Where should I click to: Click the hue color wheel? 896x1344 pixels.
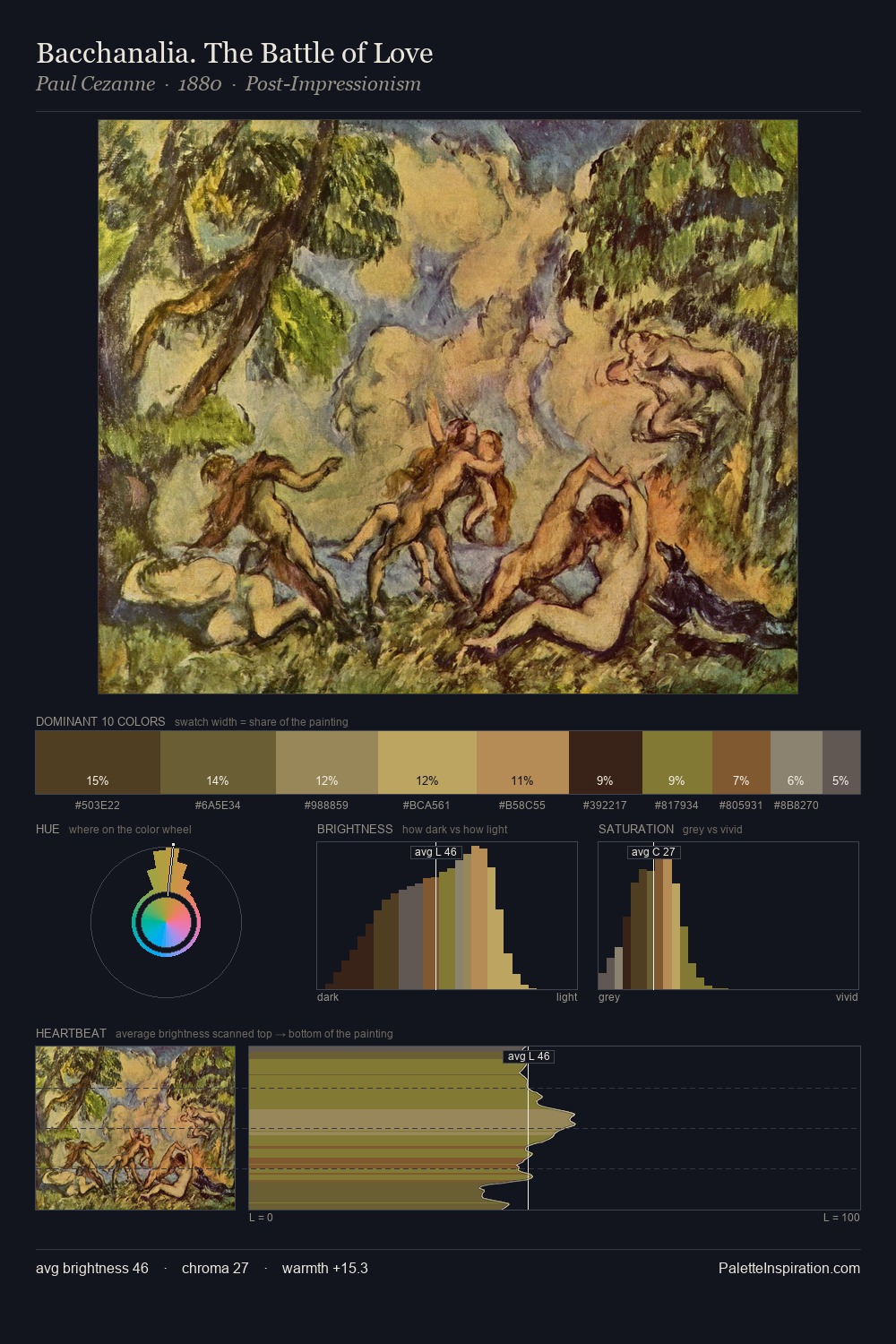click(166, 922)
